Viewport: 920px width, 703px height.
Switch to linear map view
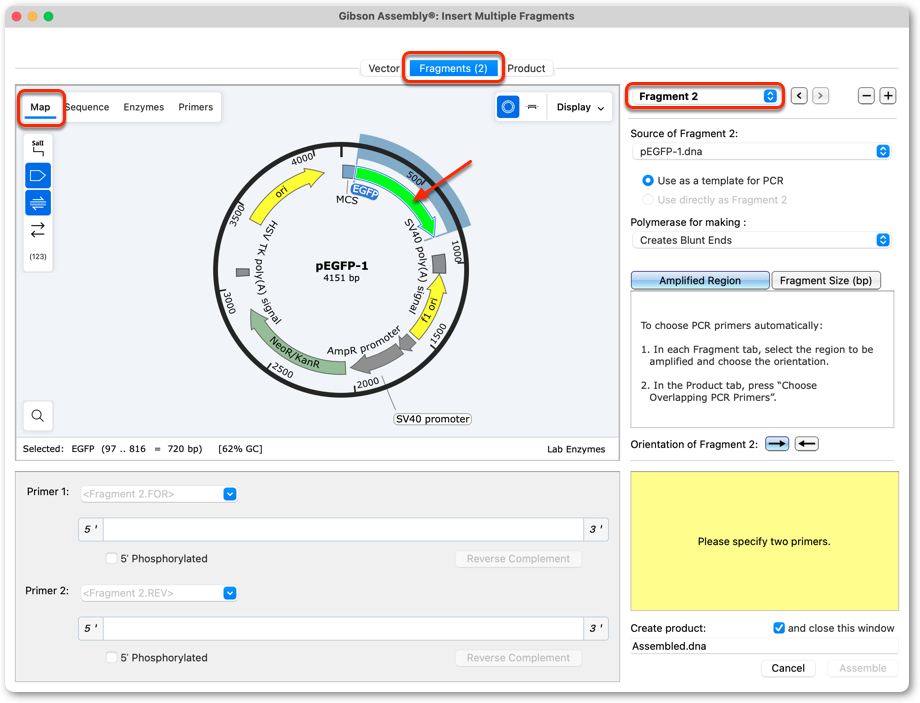coord(532,107)
